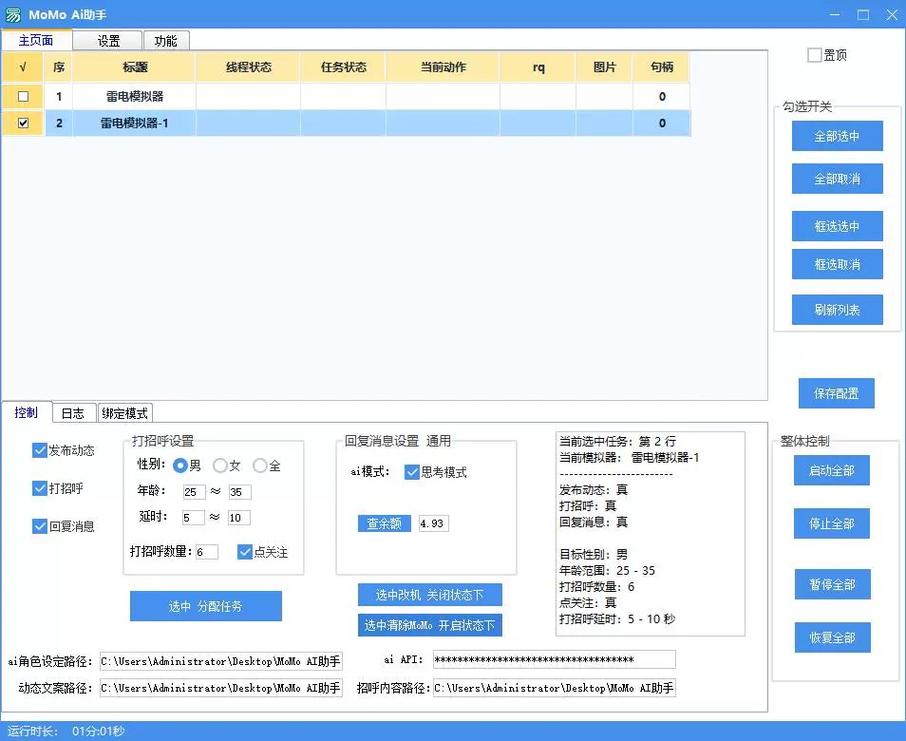Select the 男 gender radio button
The width and height of the screenshot is (906, 741).
180,465
